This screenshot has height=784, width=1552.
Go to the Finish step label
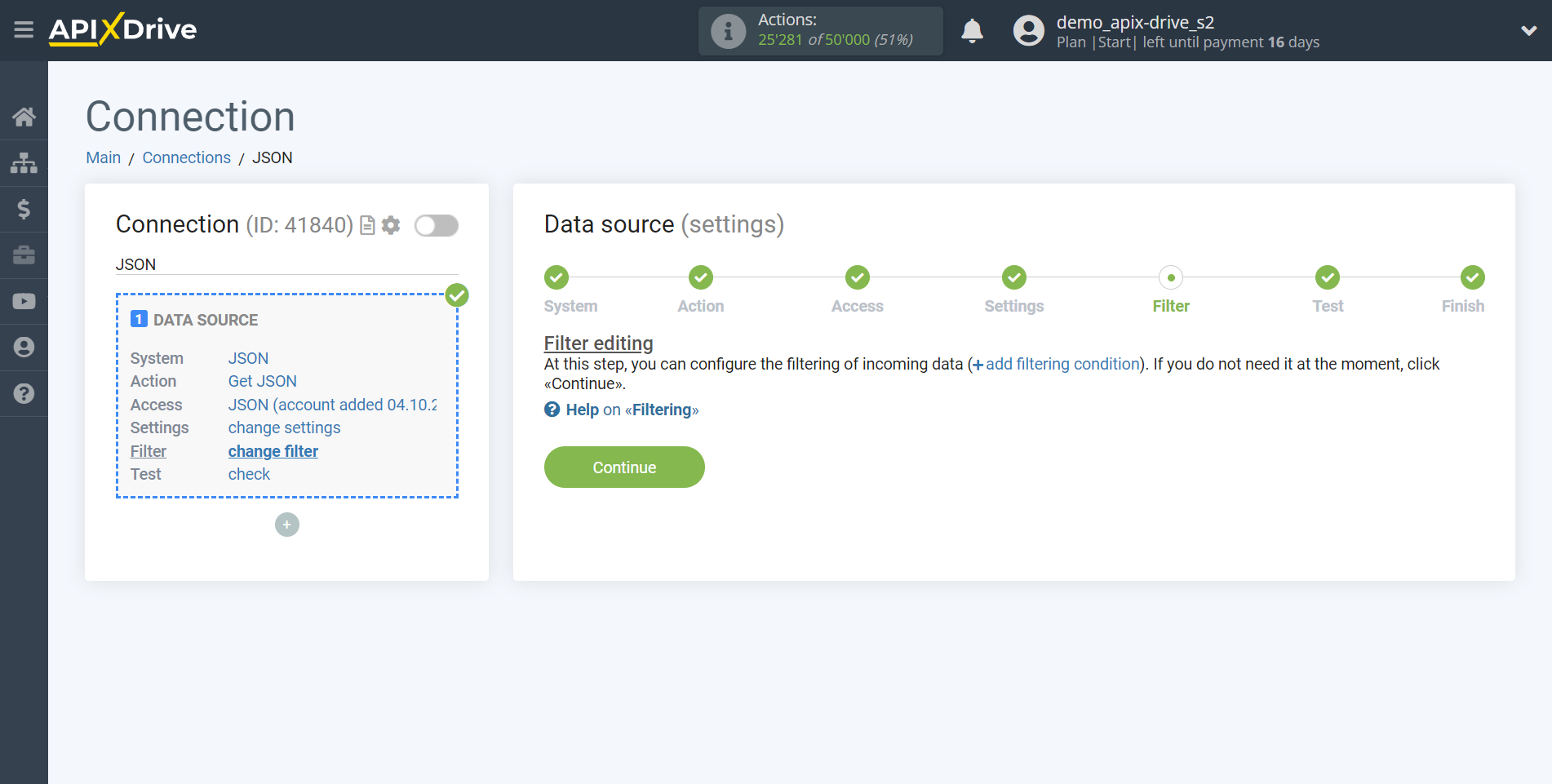(1463, 306)
